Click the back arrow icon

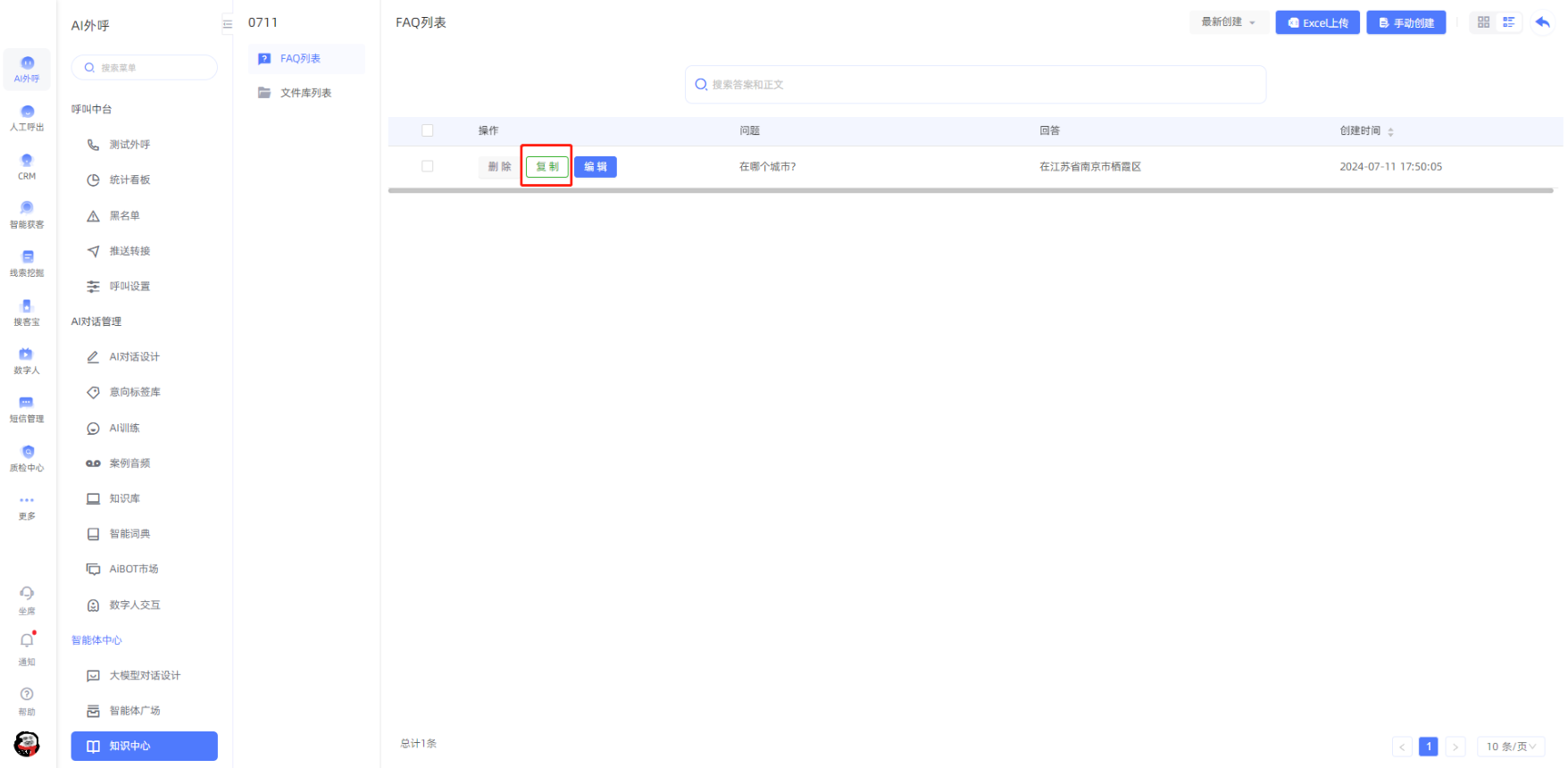(1542, 22)
